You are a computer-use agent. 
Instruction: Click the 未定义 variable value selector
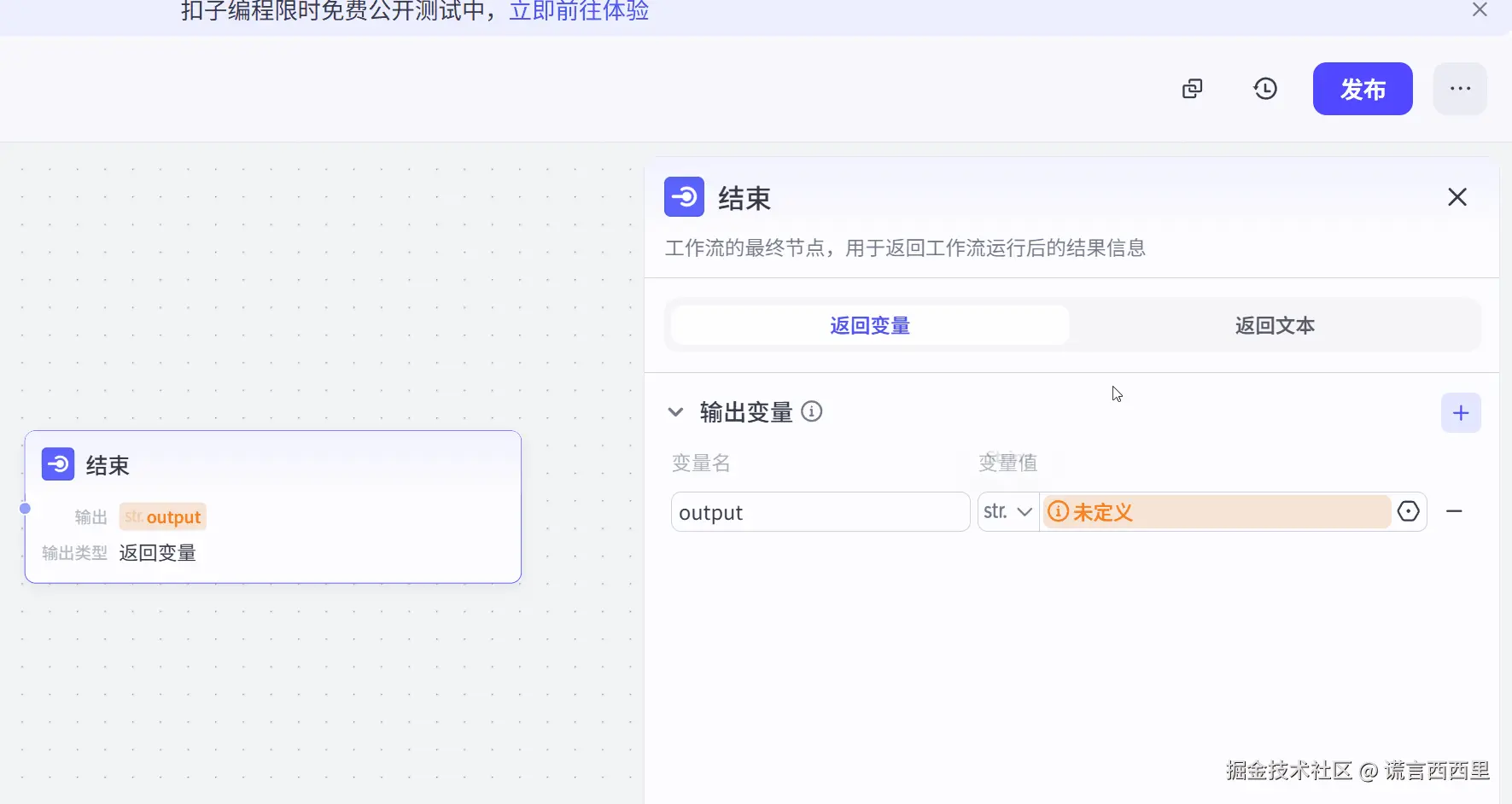click(1216, 512)
